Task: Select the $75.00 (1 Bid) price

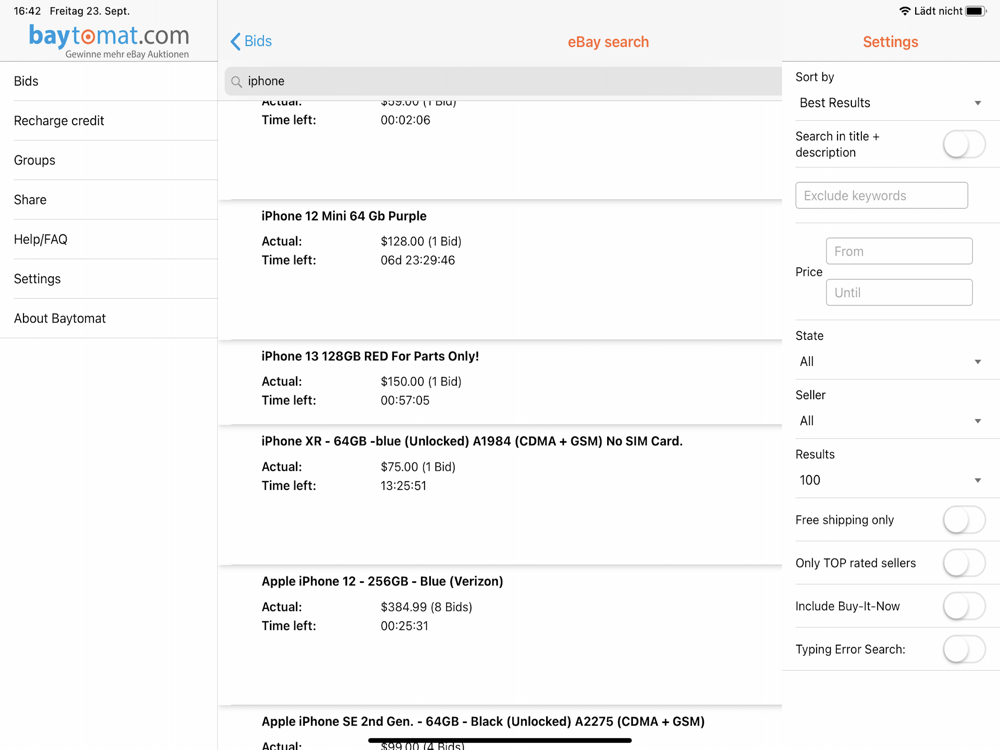Action: coord(418,467)
